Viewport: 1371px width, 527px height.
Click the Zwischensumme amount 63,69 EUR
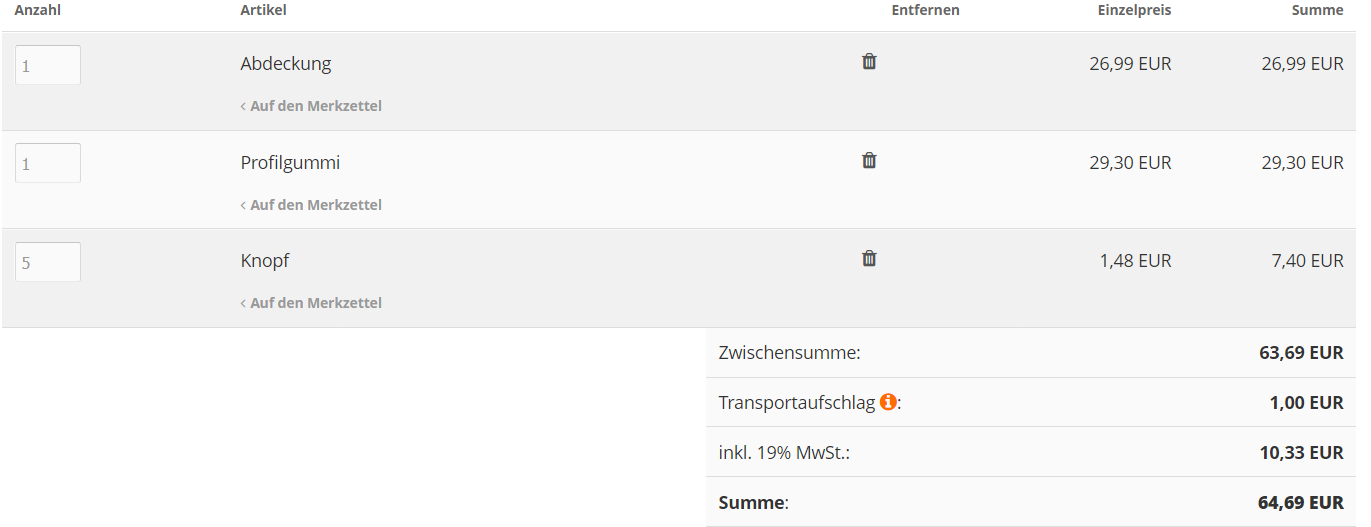click(x=1301, y=353)
